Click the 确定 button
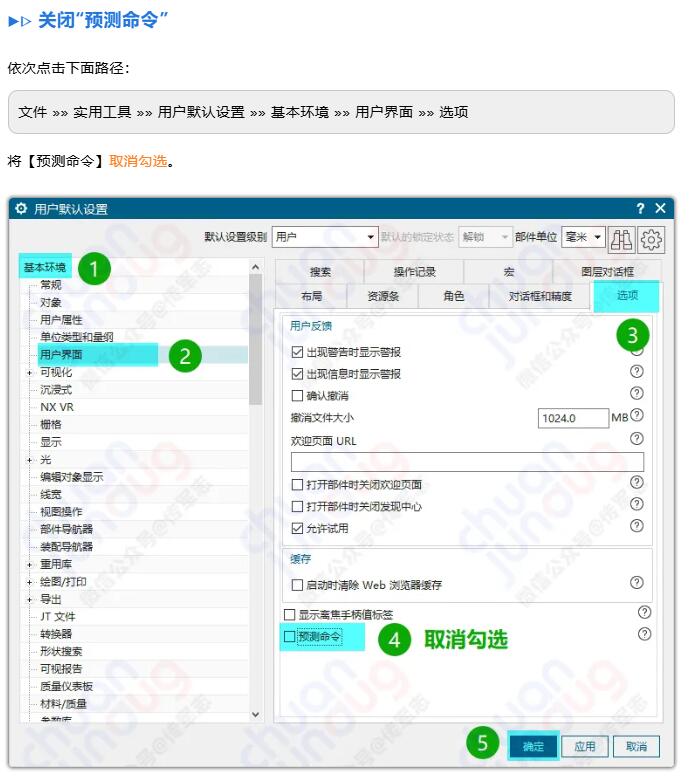The height and width of the screenshot is (782, 700). point(533,747)
